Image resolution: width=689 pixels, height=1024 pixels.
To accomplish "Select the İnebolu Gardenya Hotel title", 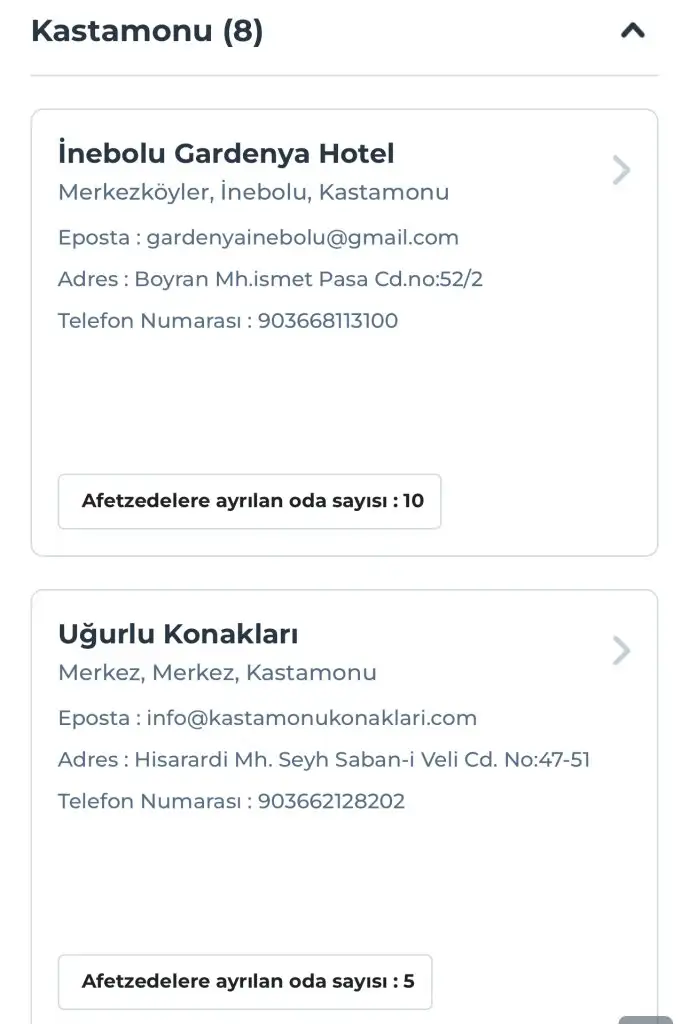I will [x=226, y=154].
